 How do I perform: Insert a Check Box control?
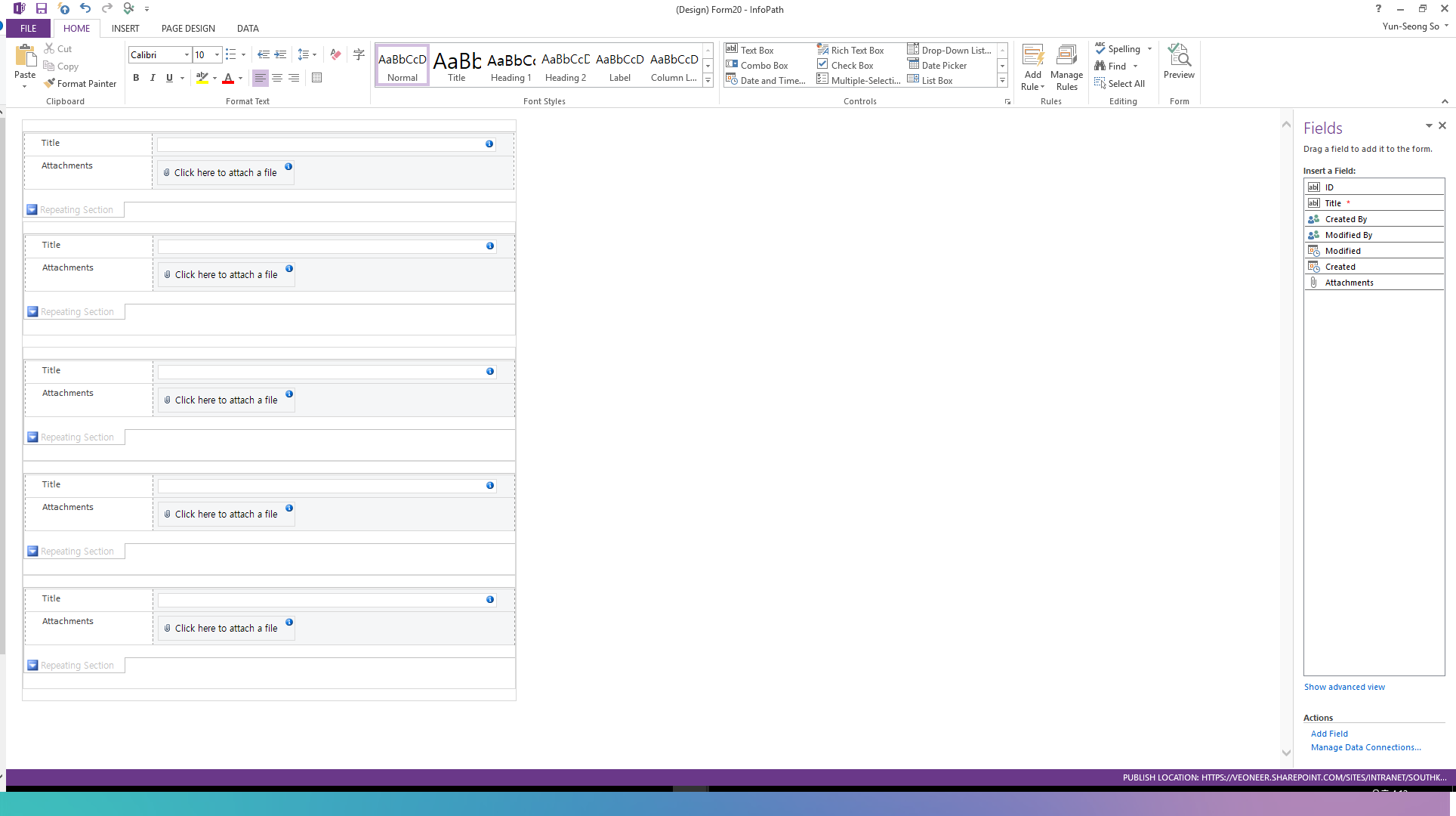pyautogui.click(x=845, y=65)
